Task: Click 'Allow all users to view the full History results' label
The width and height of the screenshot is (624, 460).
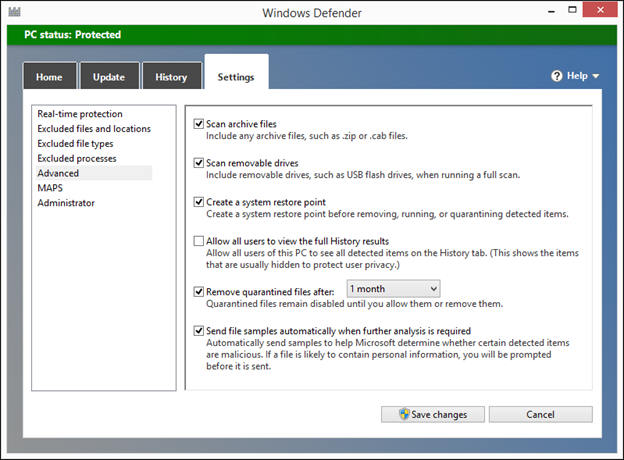Action: click(297, 241)
